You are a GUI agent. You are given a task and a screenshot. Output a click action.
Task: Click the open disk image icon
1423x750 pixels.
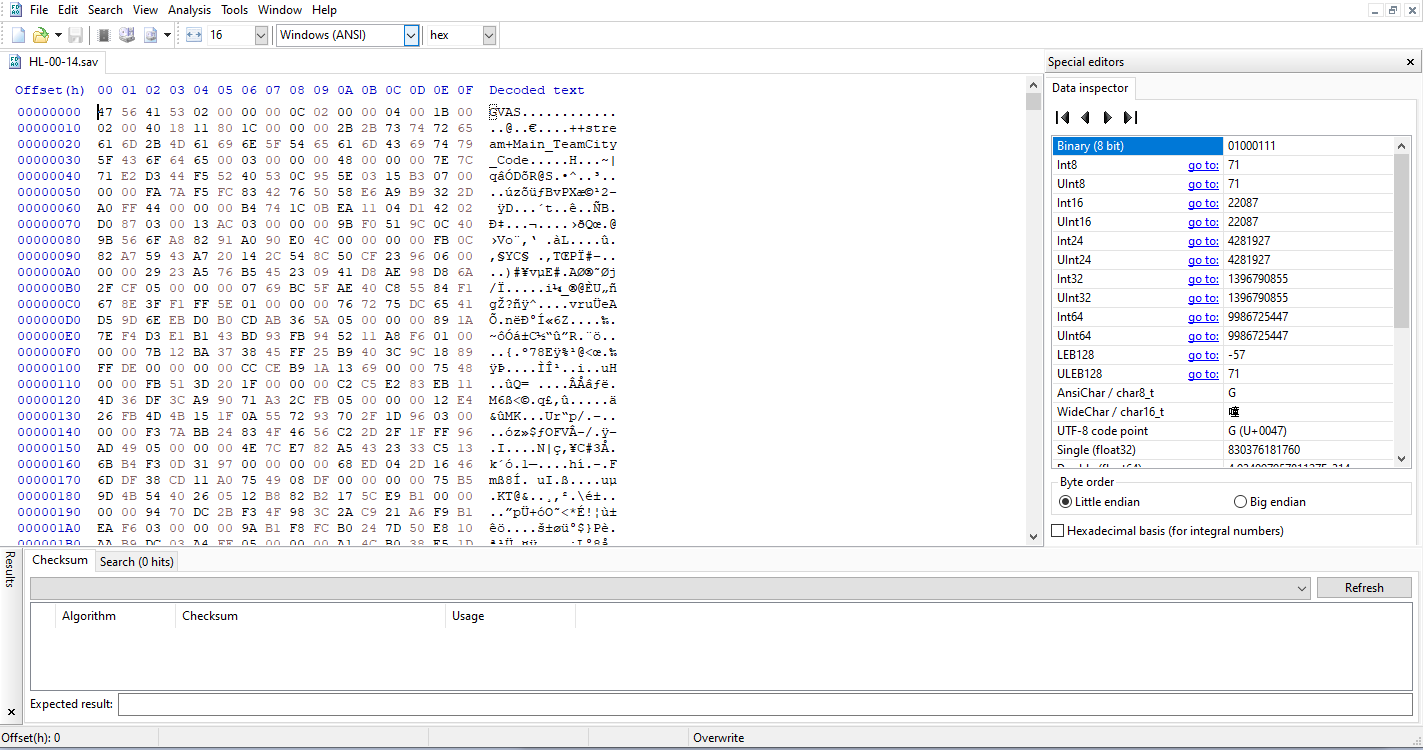point(151,35)
